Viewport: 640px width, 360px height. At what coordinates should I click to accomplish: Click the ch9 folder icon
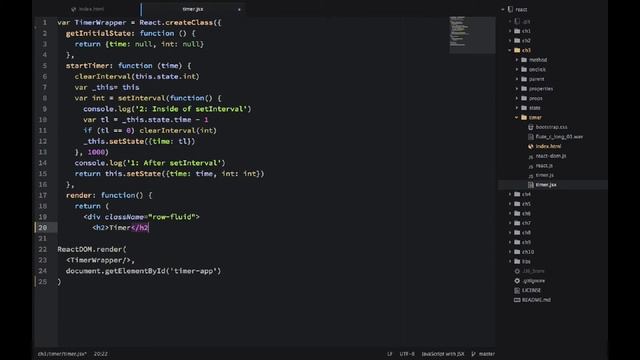click(517, 242)
